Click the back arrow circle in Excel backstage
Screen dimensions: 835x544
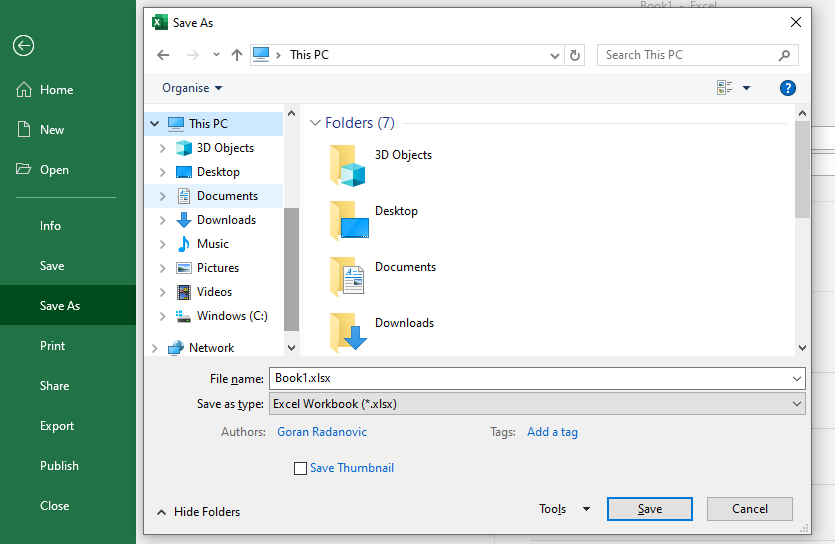tap(23, 45)
